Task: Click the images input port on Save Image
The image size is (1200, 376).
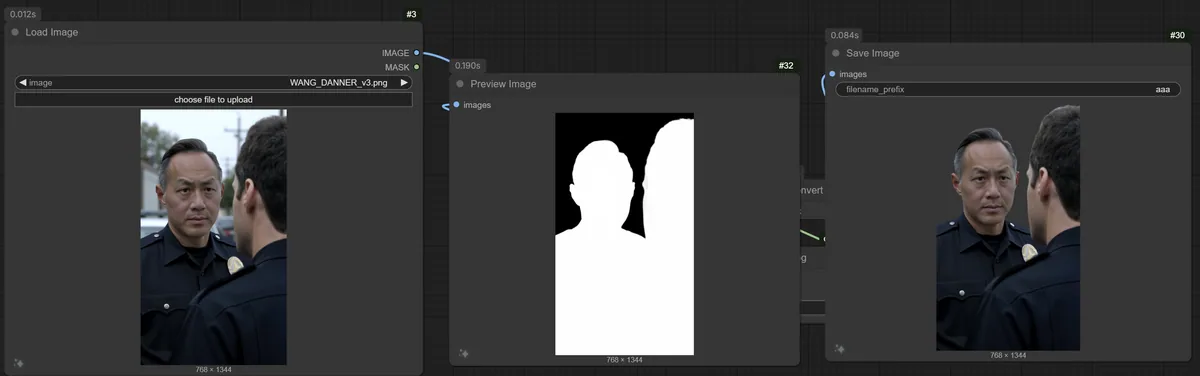Action: (x=832, y=74)
